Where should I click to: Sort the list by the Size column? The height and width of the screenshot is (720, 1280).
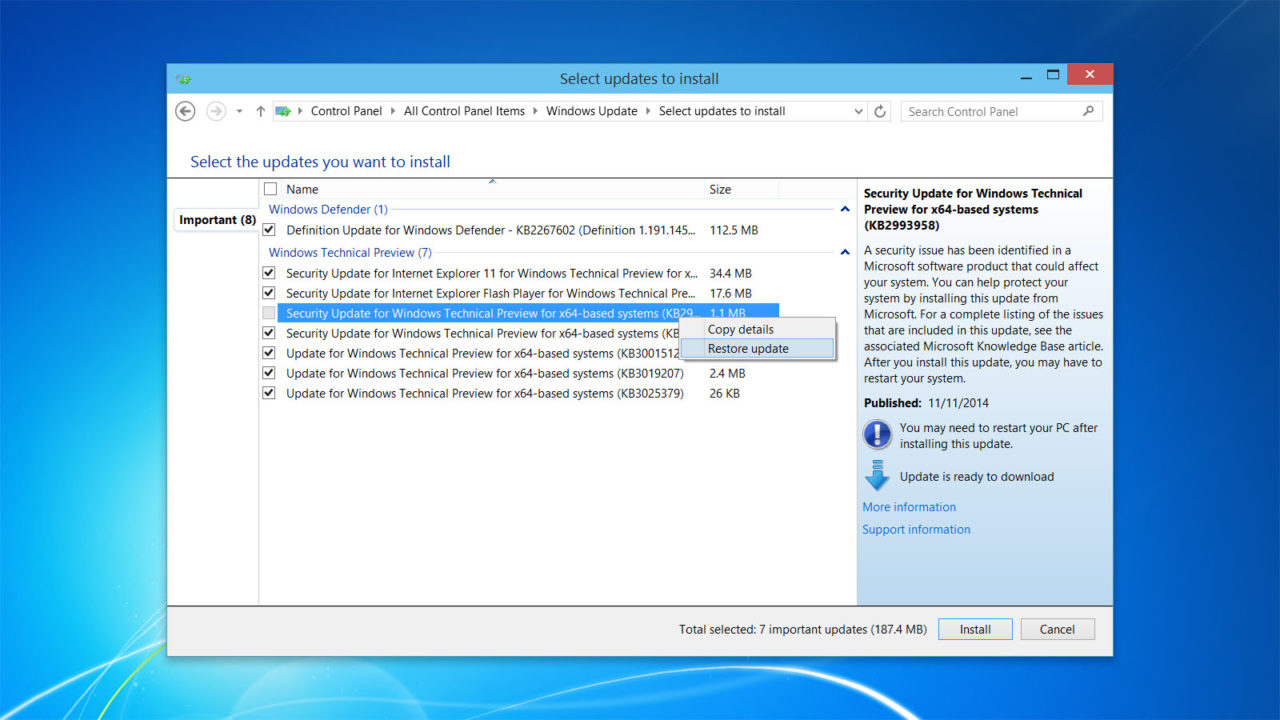coord(720,189)
